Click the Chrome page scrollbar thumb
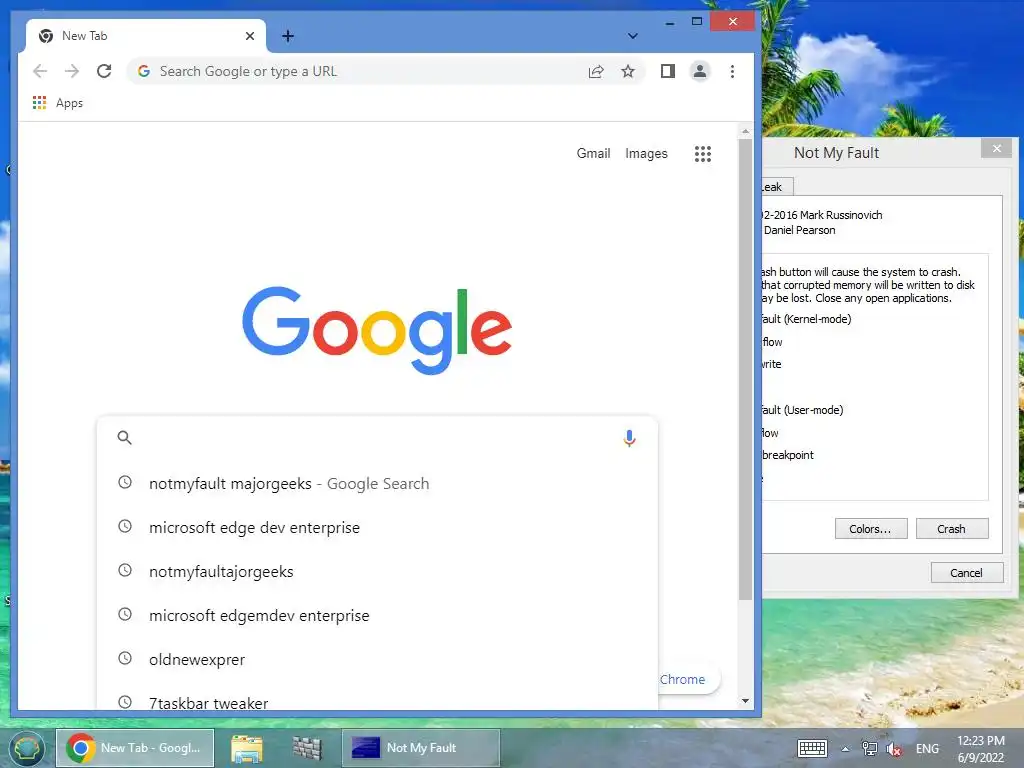 [x=745, y=369]
